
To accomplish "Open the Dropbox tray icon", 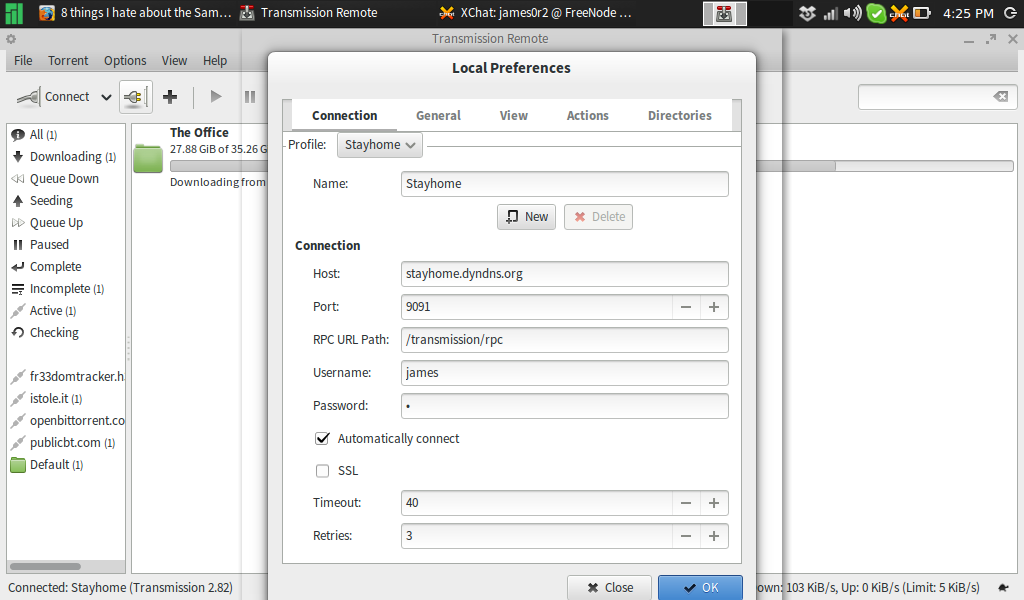I will [x=807, y=13].
